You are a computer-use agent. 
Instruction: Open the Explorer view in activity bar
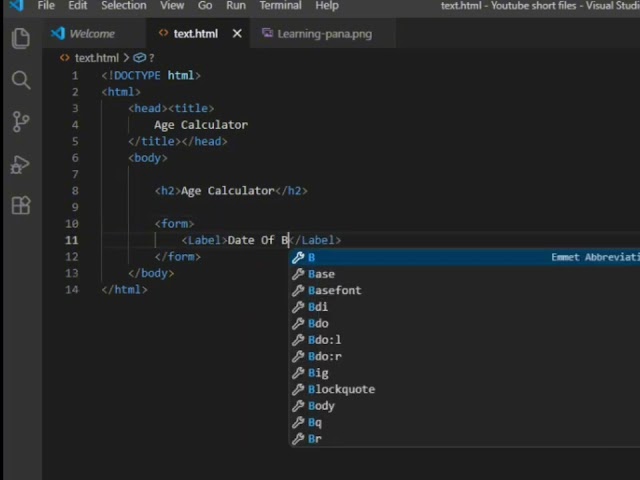[21, 38]
